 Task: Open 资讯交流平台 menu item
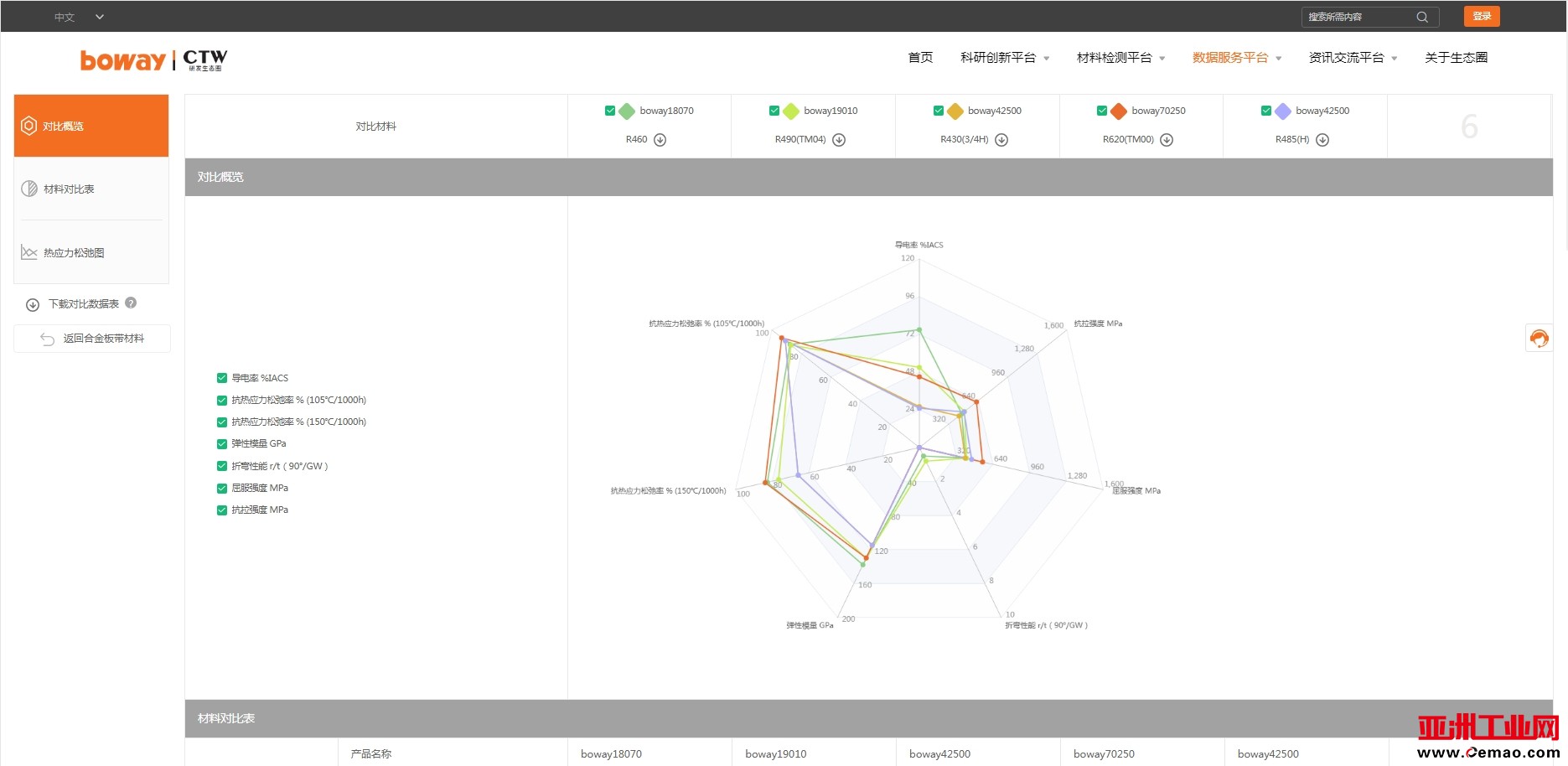coord(1347,58)
